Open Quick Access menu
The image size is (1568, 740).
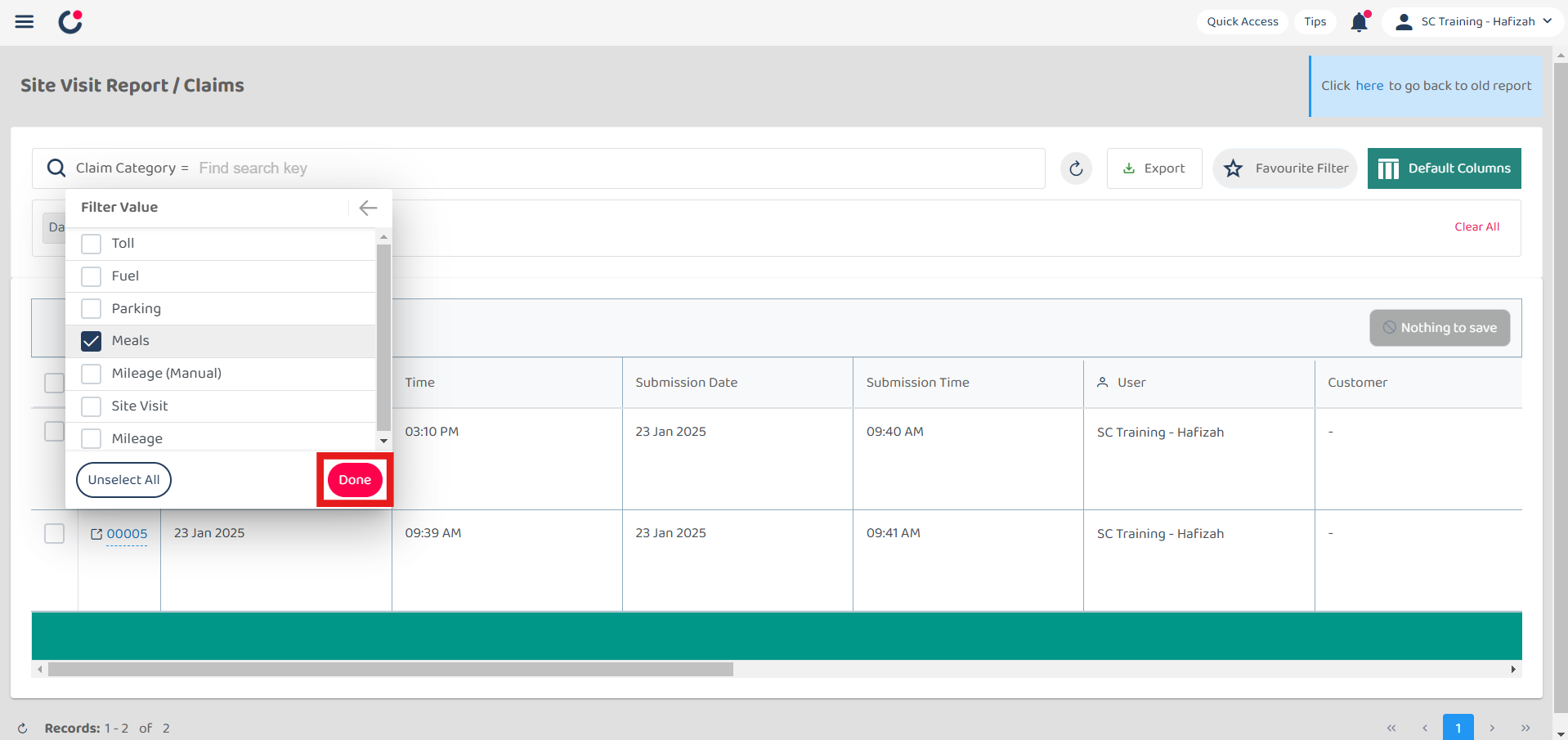click(1243, 21)
